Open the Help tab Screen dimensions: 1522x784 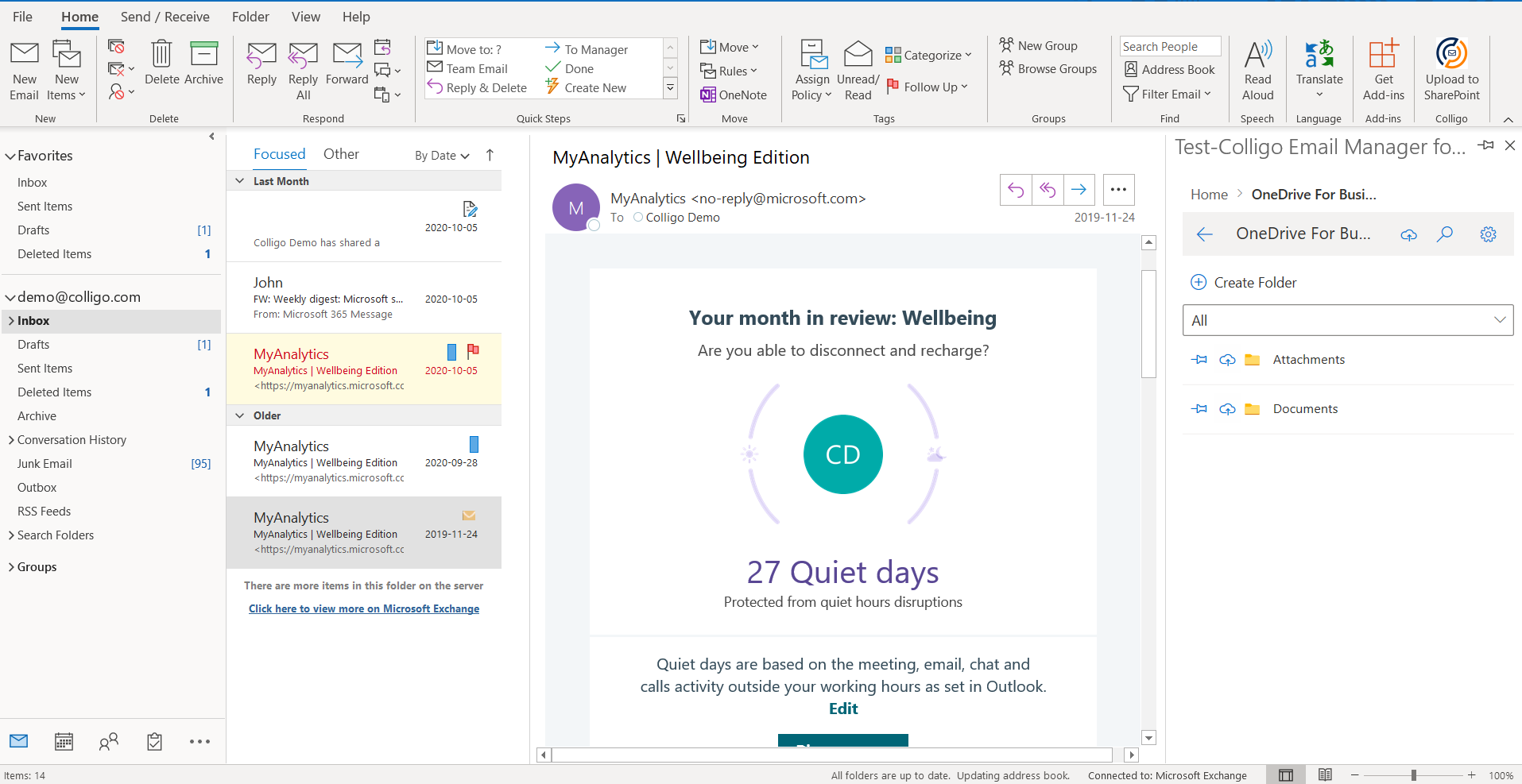coord(356,17)
